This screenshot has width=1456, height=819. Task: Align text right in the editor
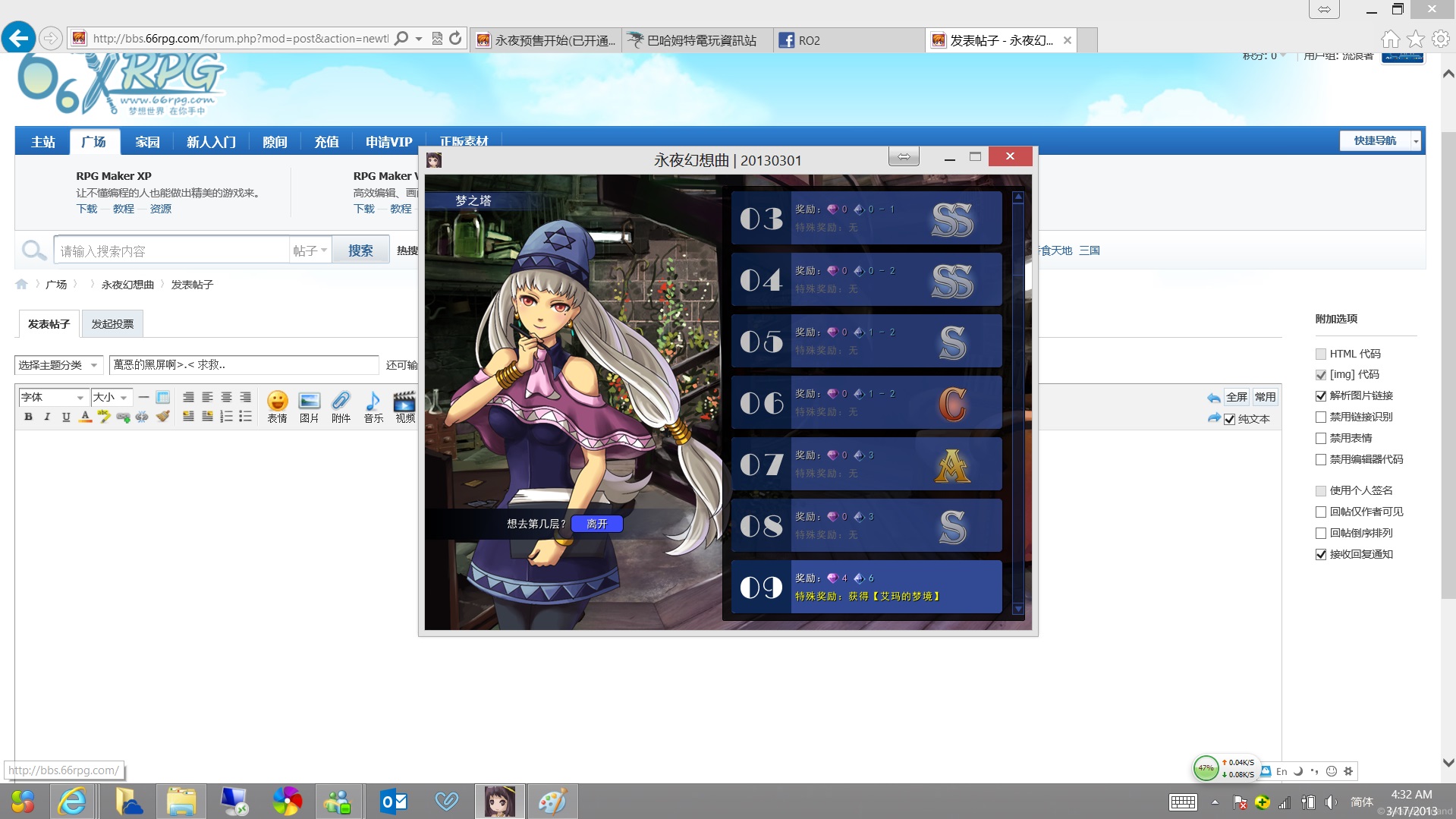coord(245,397)
